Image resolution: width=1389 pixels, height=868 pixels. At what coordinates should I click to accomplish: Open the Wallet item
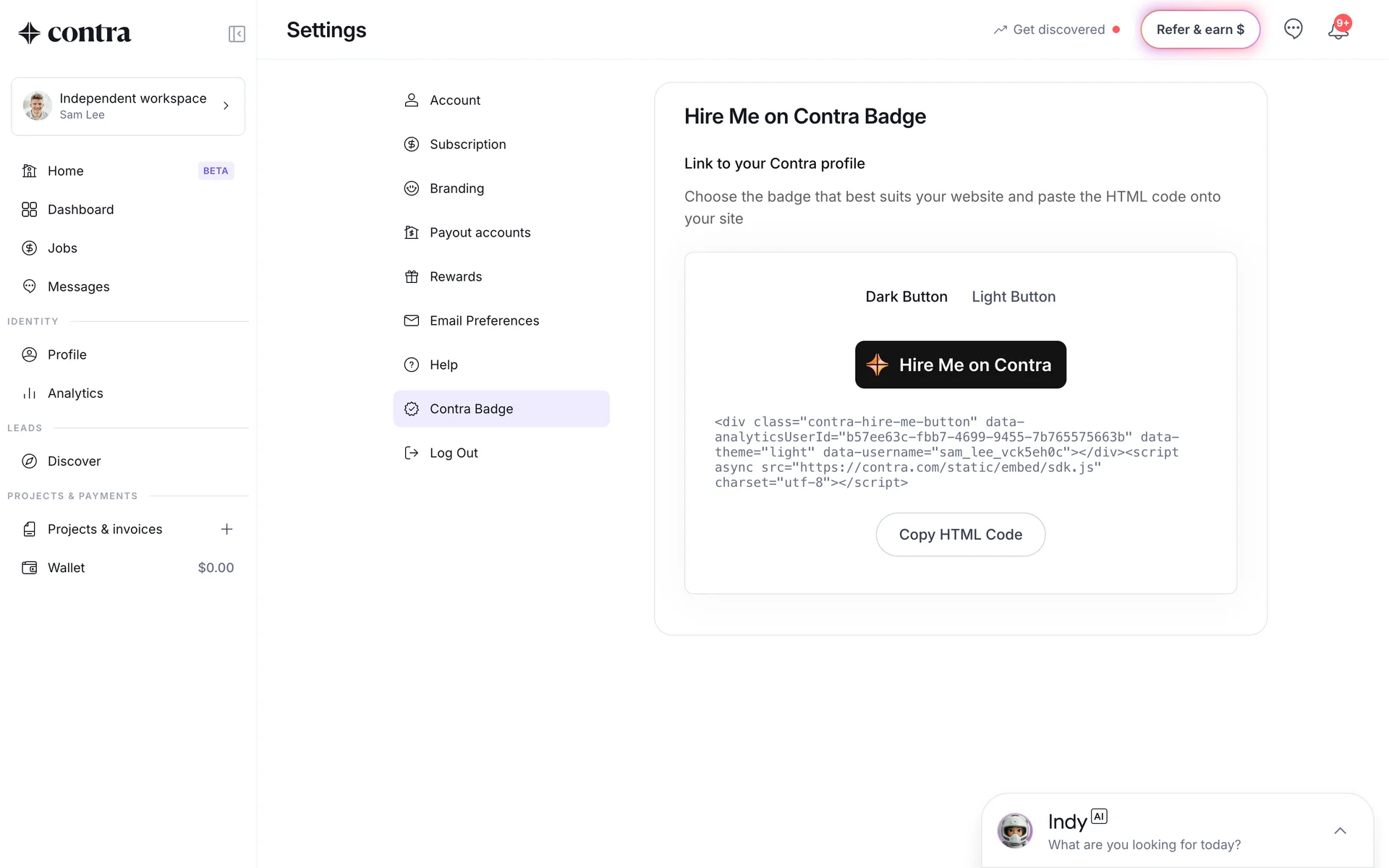point(67,568)
